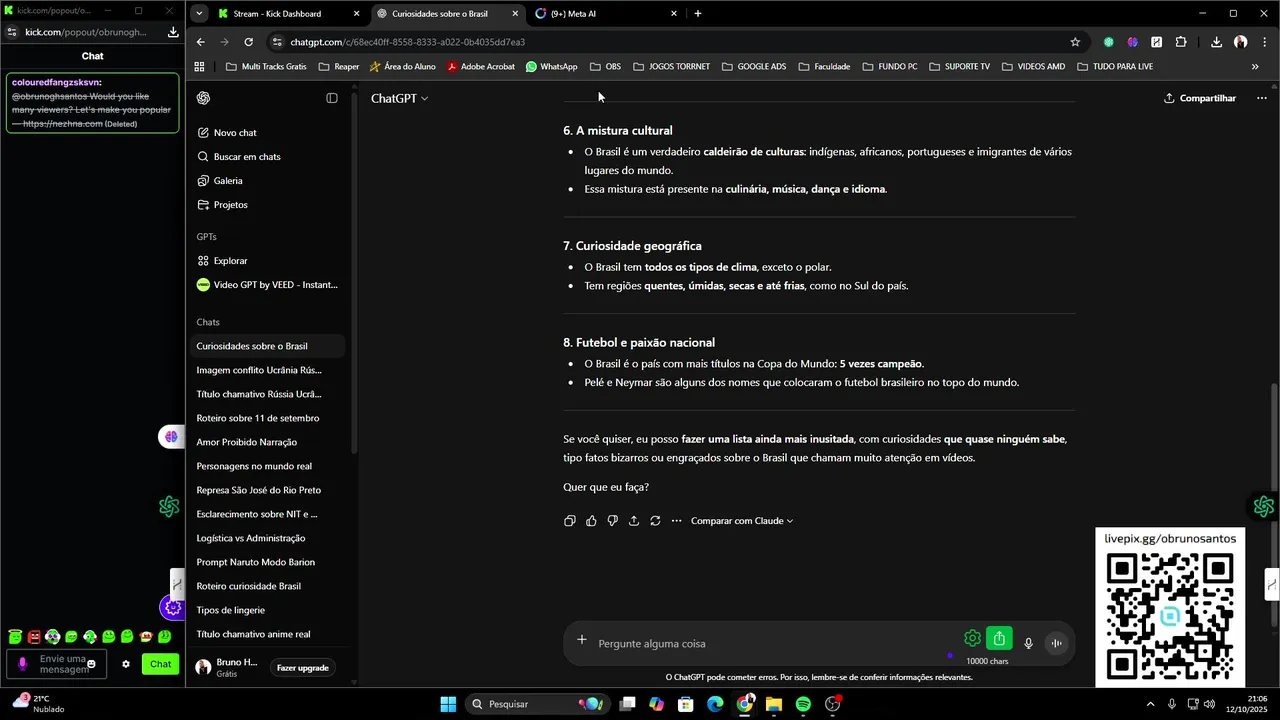This screenshot has height=720, width=1280.
Task: Click the Fazer upgrade button
Action: click(302, 668)
